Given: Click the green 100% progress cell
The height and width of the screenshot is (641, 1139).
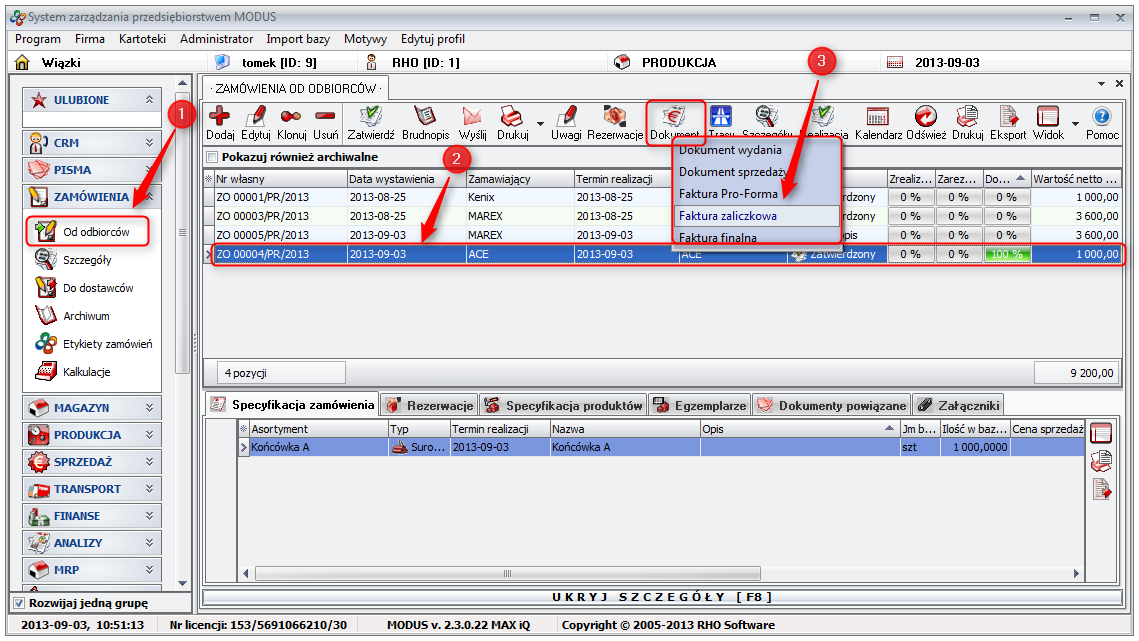Looking at the screenshot, I should click(x=1006, y=254).
